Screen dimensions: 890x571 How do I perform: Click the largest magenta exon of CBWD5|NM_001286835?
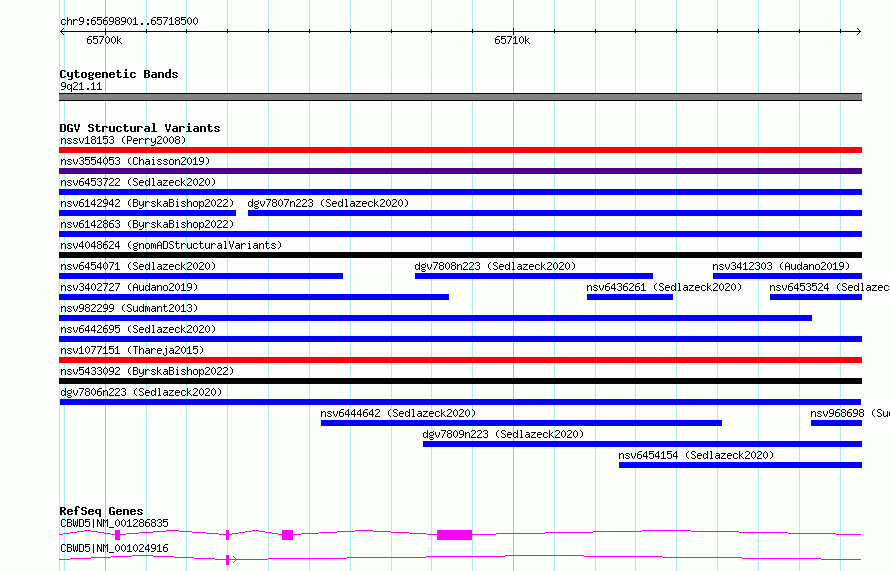454,535
